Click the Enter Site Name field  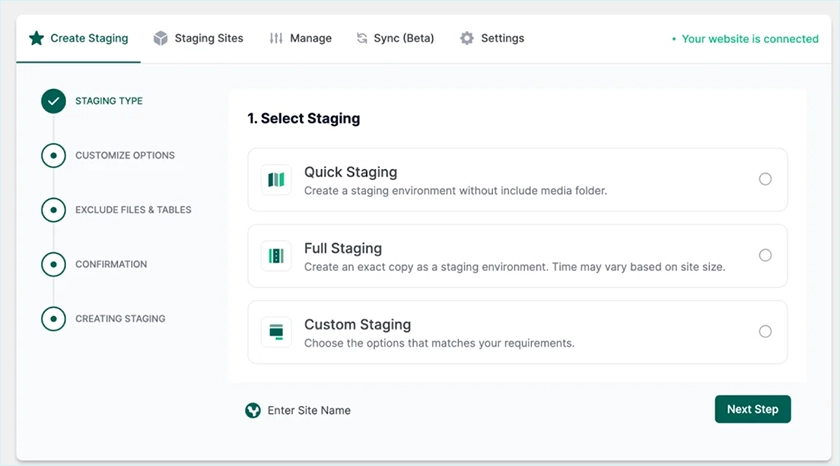309,410
